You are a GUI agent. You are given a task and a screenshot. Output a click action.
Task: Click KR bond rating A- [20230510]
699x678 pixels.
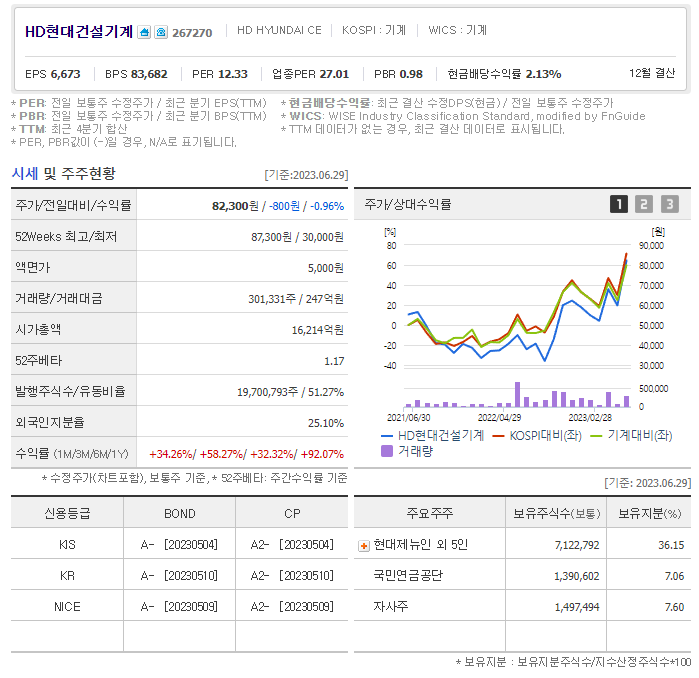(179, 576)
